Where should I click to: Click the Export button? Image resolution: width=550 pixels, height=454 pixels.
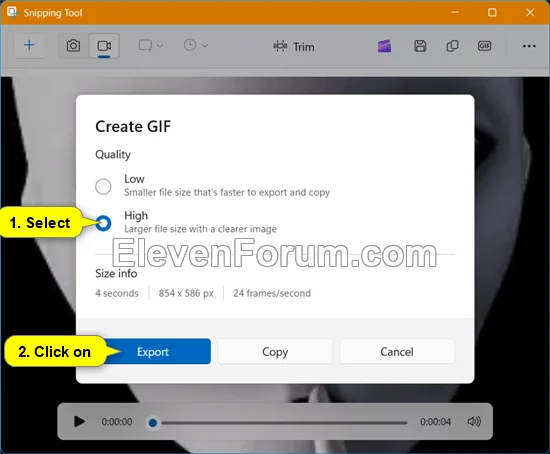pos(153,352)
